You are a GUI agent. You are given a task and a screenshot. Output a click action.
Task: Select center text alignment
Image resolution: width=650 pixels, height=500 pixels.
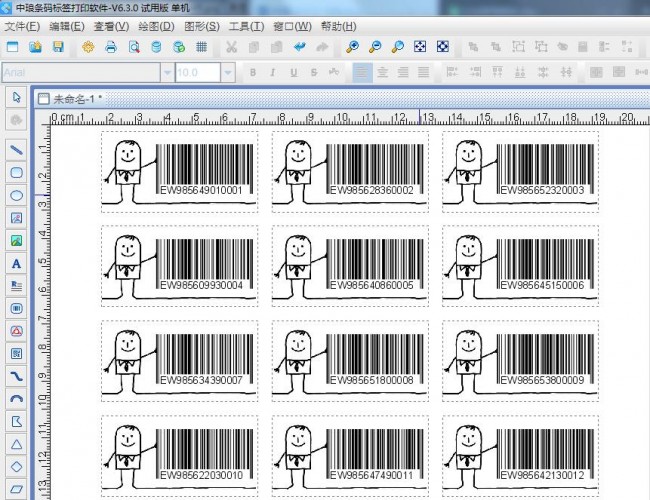point(382,73)
